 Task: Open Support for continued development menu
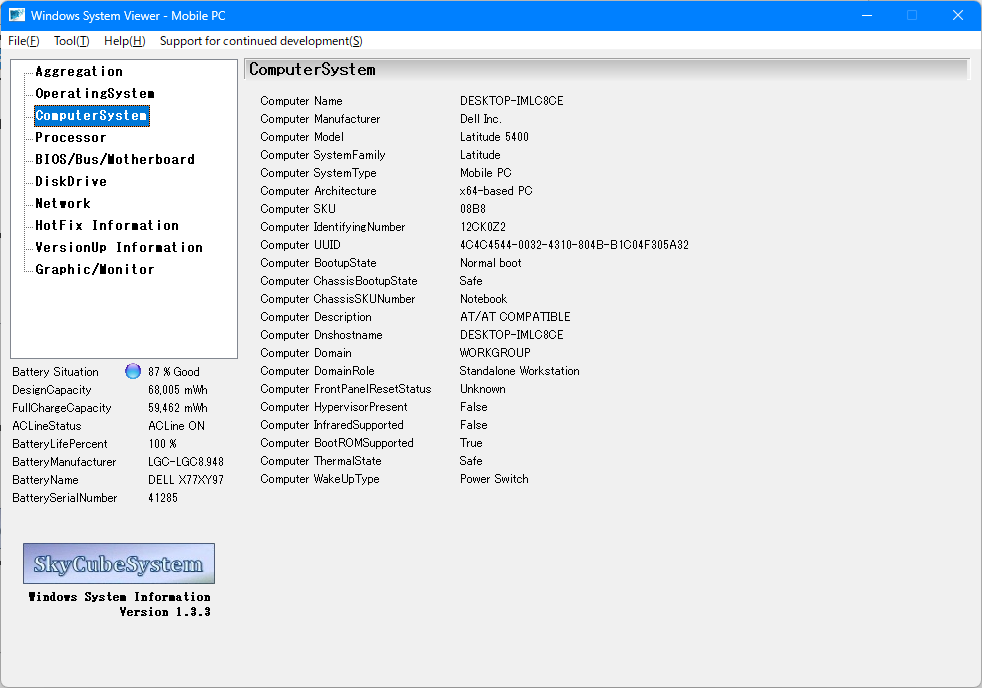[x=261, y=41]
